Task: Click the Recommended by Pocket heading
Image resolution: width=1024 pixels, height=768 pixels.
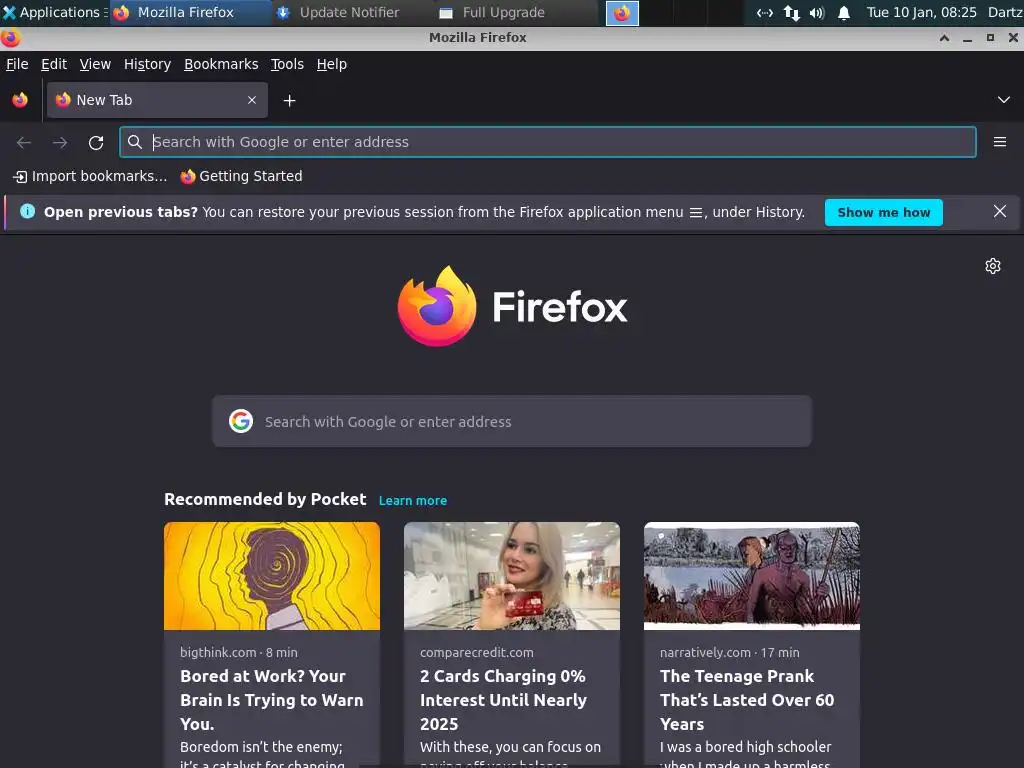Action: [x=265, y=499]
